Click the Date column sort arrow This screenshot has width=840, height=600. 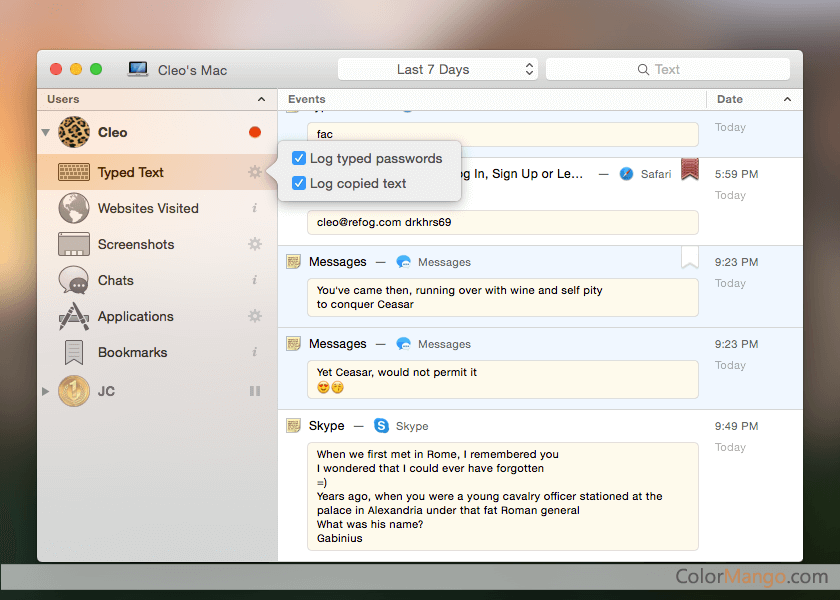coord(788,99)
